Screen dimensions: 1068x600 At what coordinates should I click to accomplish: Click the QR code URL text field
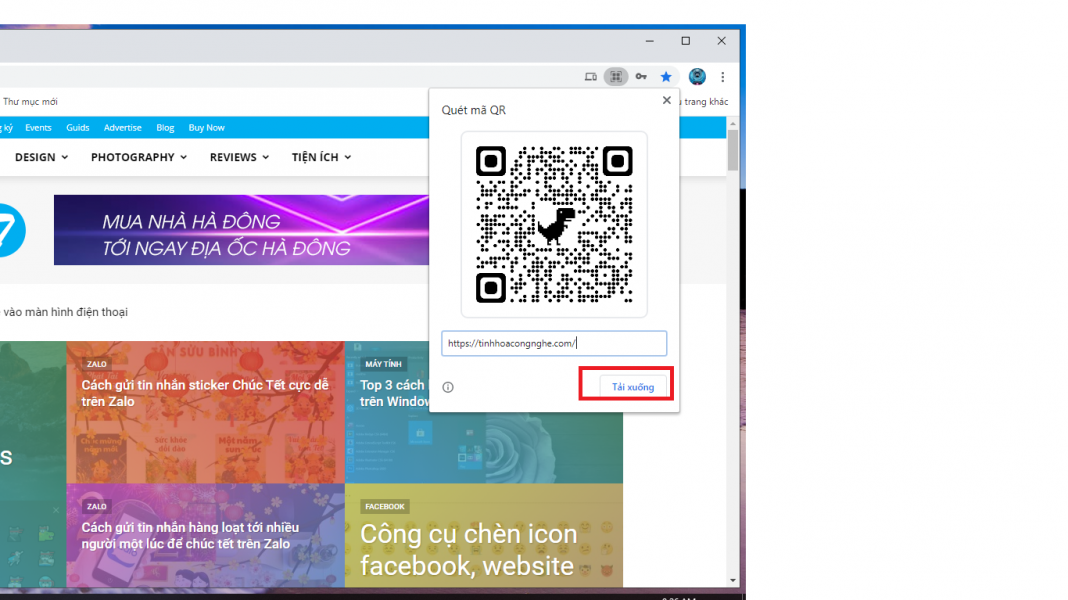tap(554, 343)
